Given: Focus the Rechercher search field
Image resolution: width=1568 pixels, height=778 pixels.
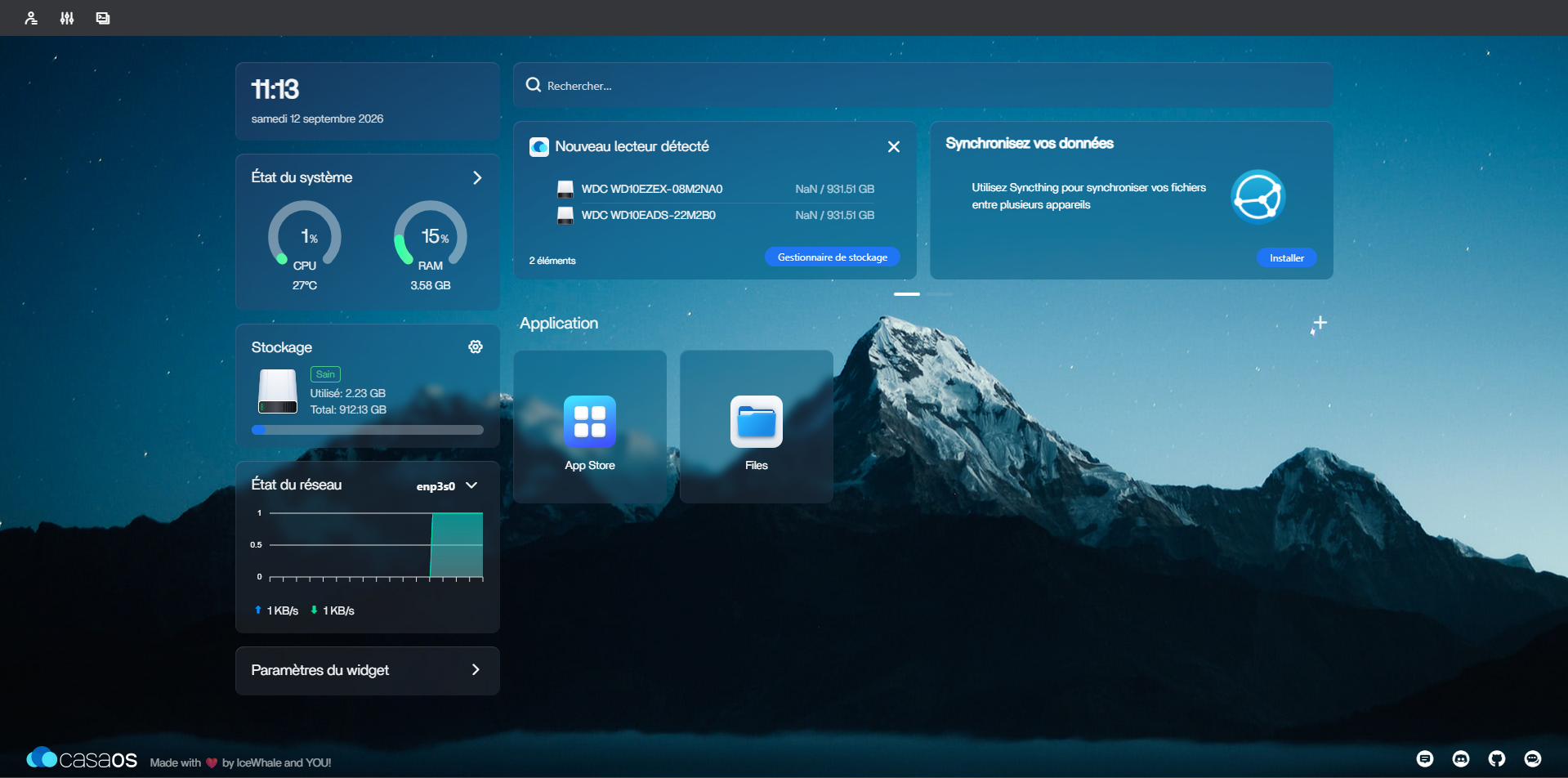Looking at the screenshot, I should point(923,85).
